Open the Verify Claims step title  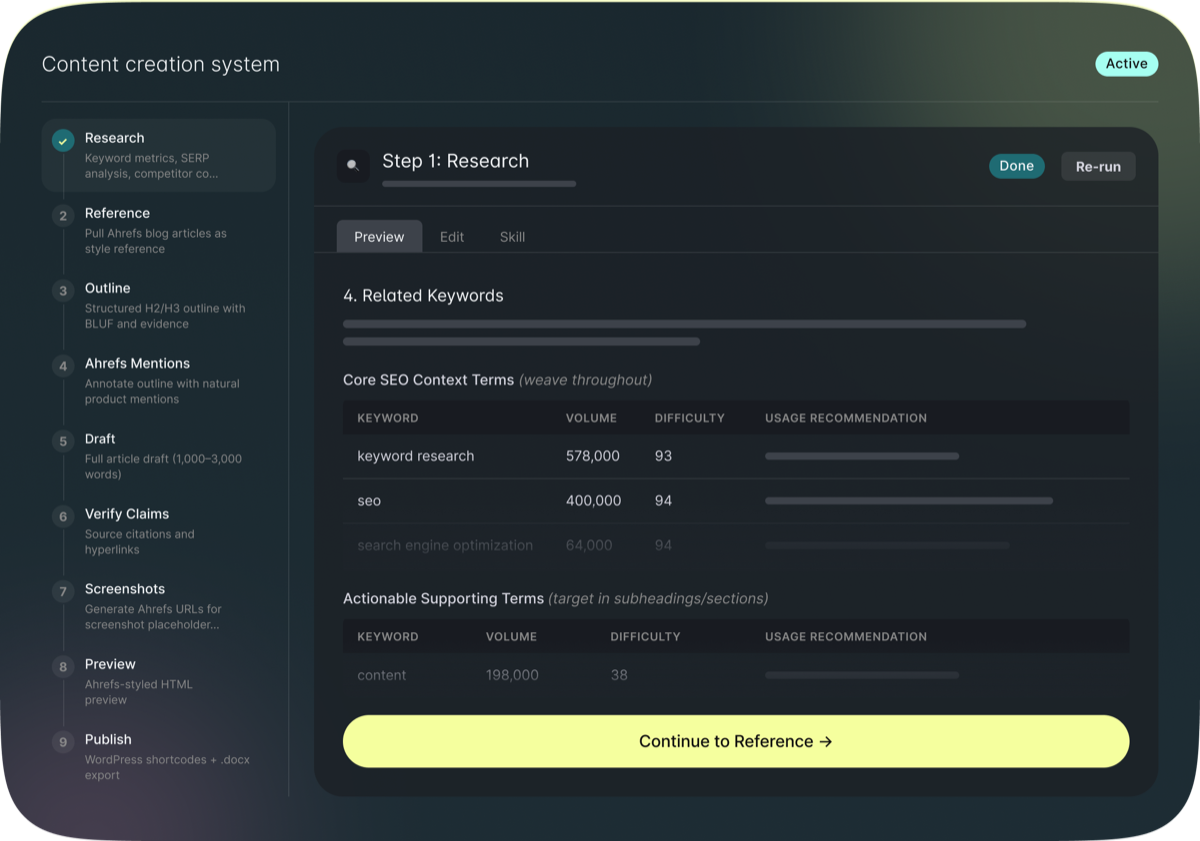click(127, 514)
